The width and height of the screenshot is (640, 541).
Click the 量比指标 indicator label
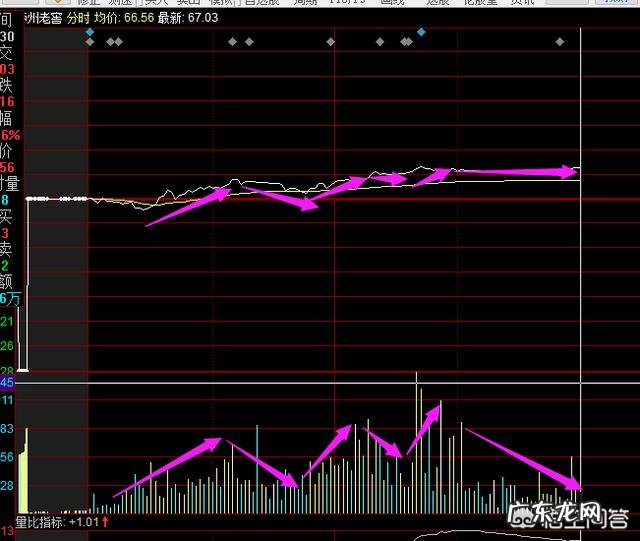pyautogui.click(x=39, y=522)
